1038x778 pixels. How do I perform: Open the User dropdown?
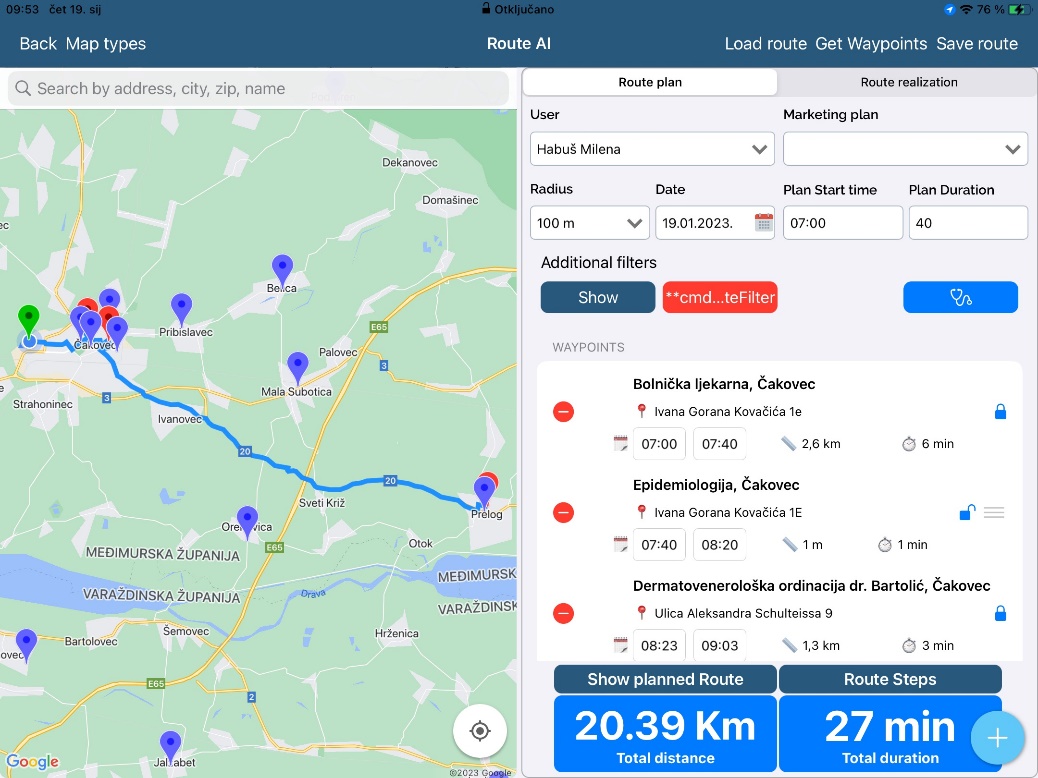point(652,149)
